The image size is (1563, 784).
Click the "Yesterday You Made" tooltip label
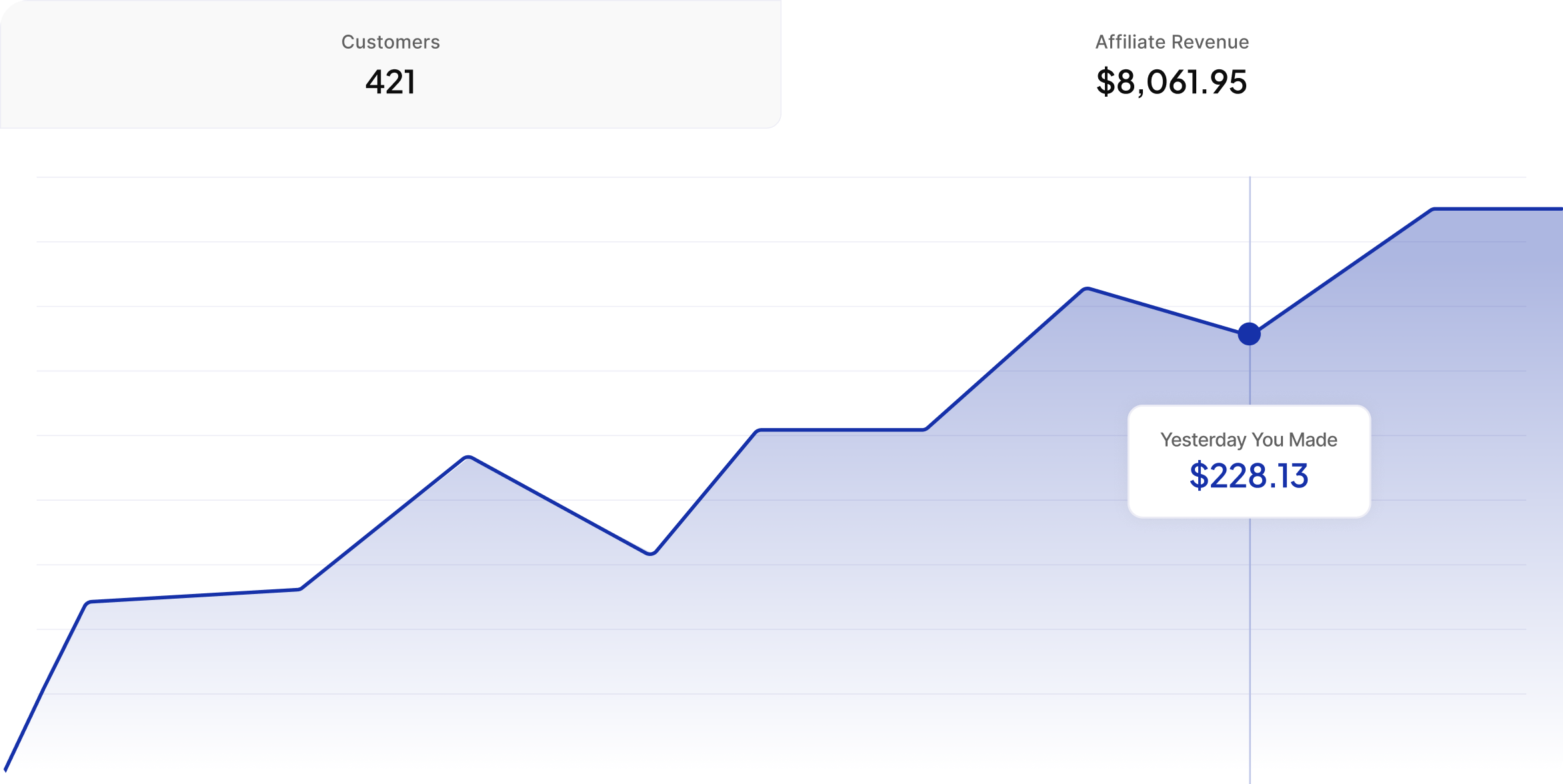click(x=1249, y=440)
